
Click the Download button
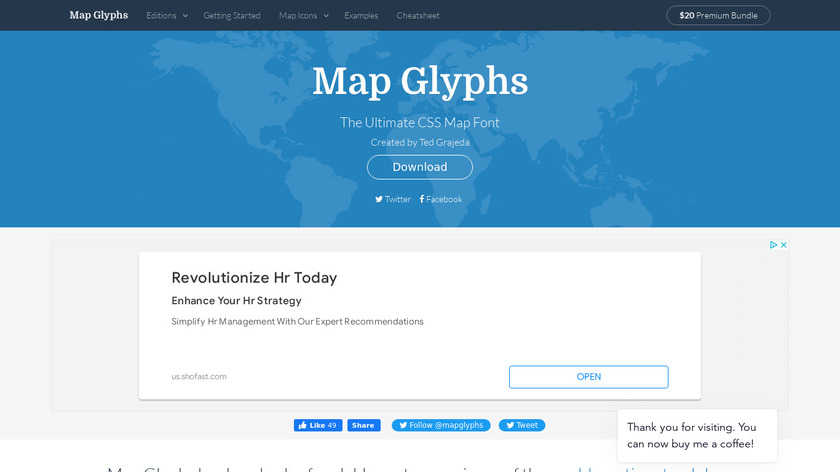tap(419, 167)
